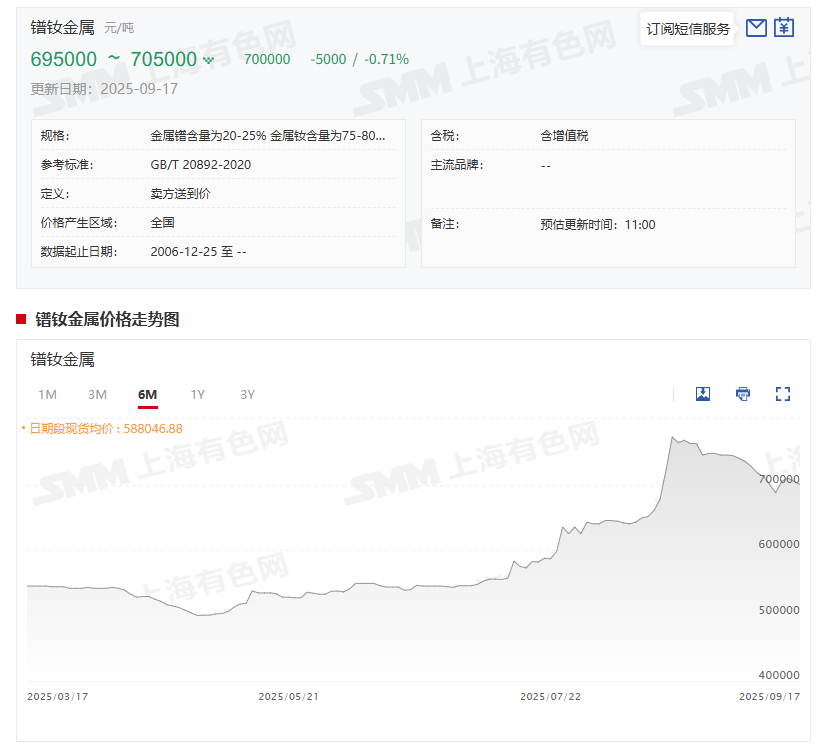Click the envelope SMS subscription icon

756,28
